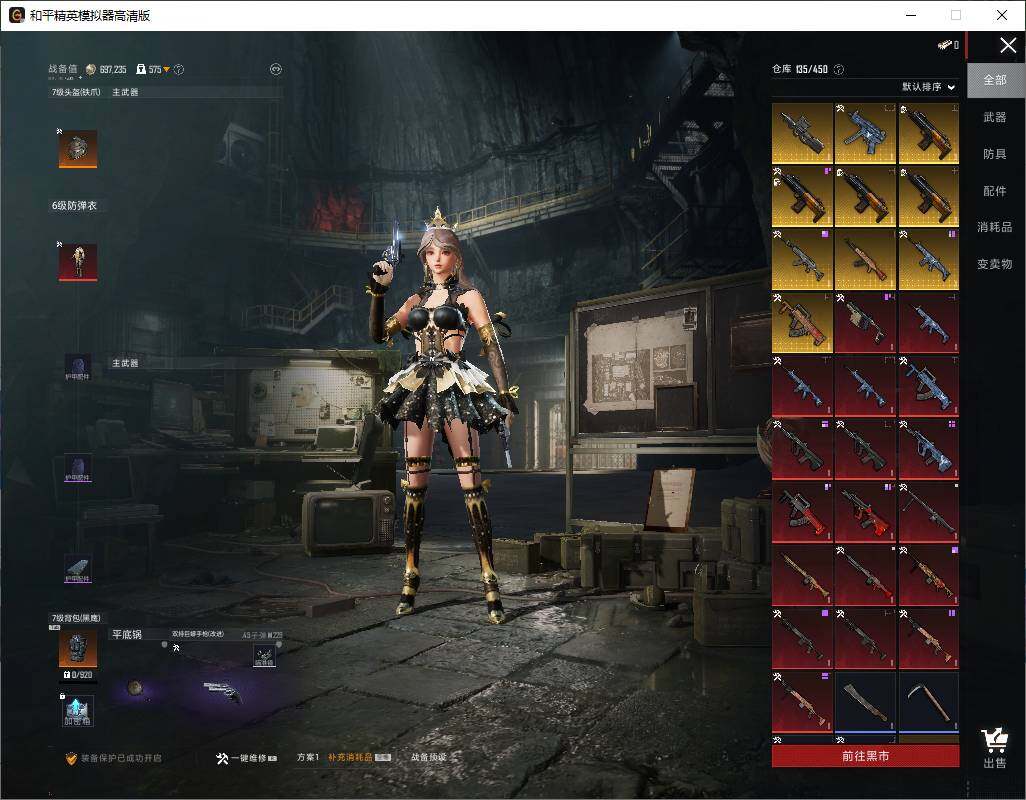The height and width of the screenshot is (800, 1026).
Task: Click the 装备保护已成功开启 shield indicator
Action: [x=113, y=758]
